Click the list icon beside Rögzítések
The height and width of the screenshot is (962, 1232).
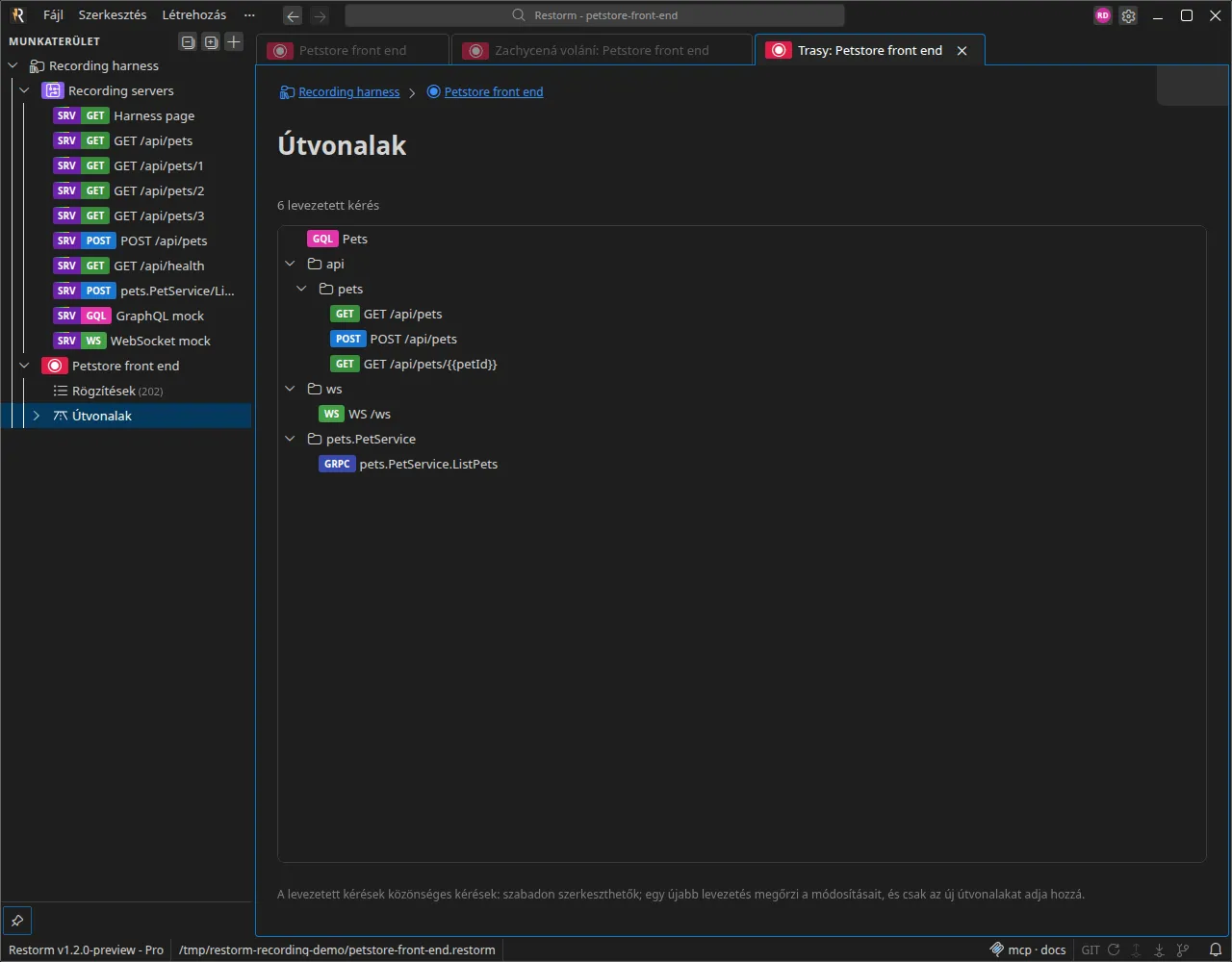[x=60, y=391]
